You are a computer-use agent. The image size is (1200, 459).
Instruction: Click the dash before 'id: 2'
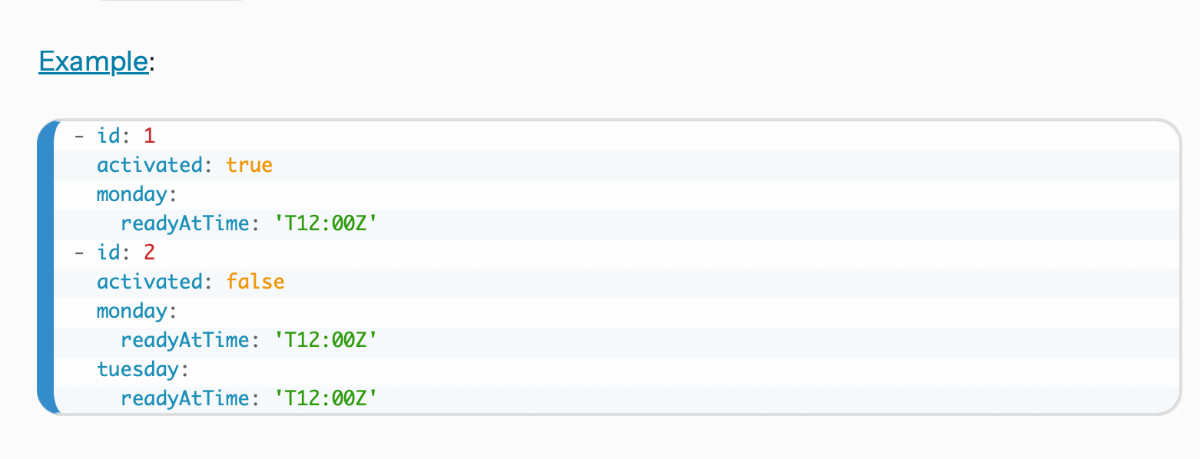coord(79,252)
